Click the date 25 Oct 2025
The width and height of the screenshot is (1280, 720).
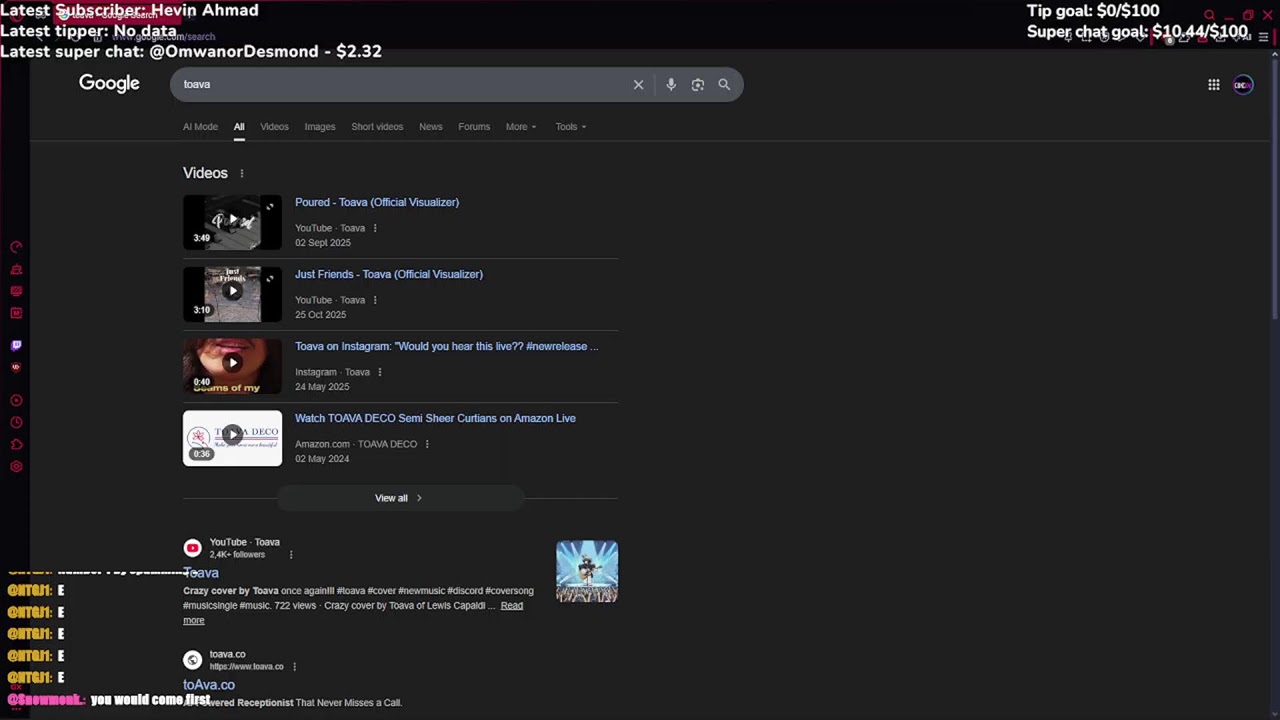point(320,315)
